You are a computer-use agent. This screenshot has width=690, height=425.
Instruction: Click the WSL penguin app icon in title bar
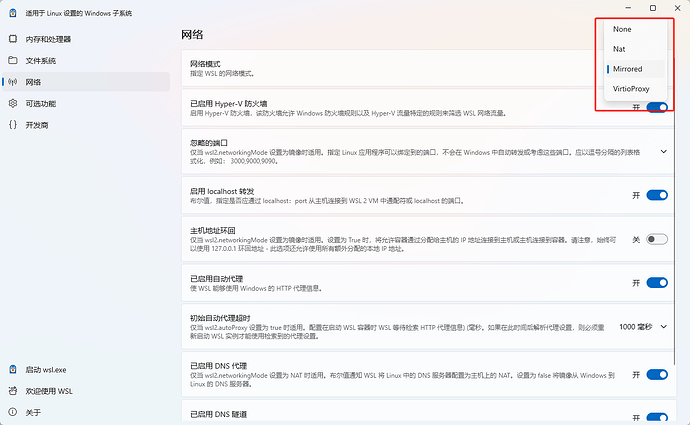click(13, 13)
